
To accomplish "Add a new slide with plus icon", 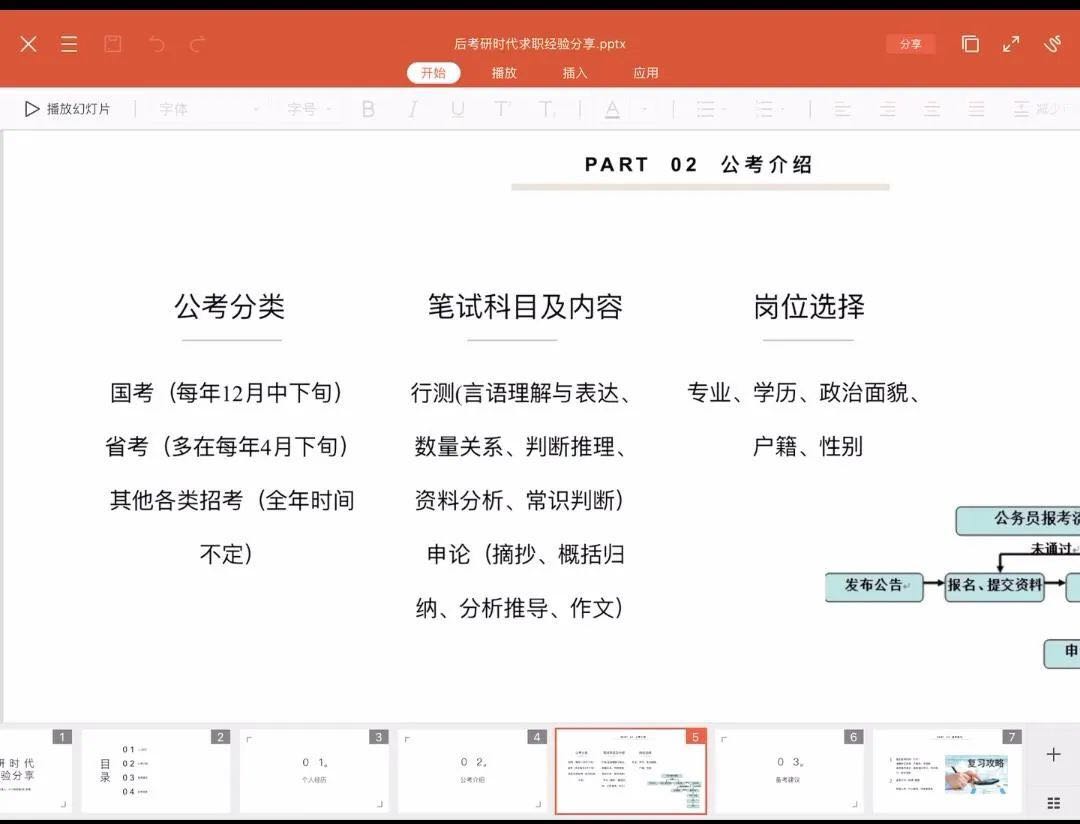I will point(1053,754).
